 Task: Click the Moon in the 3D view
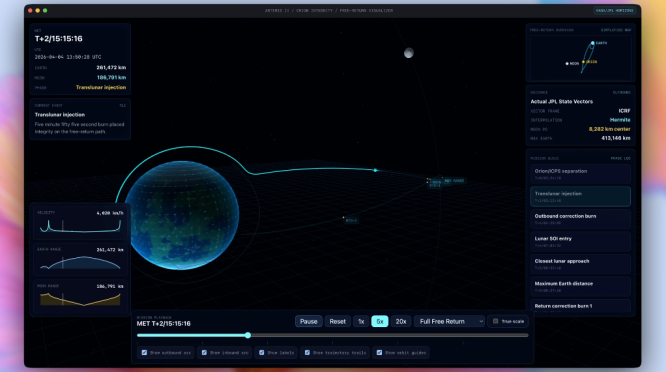click(x=409, y=53)
